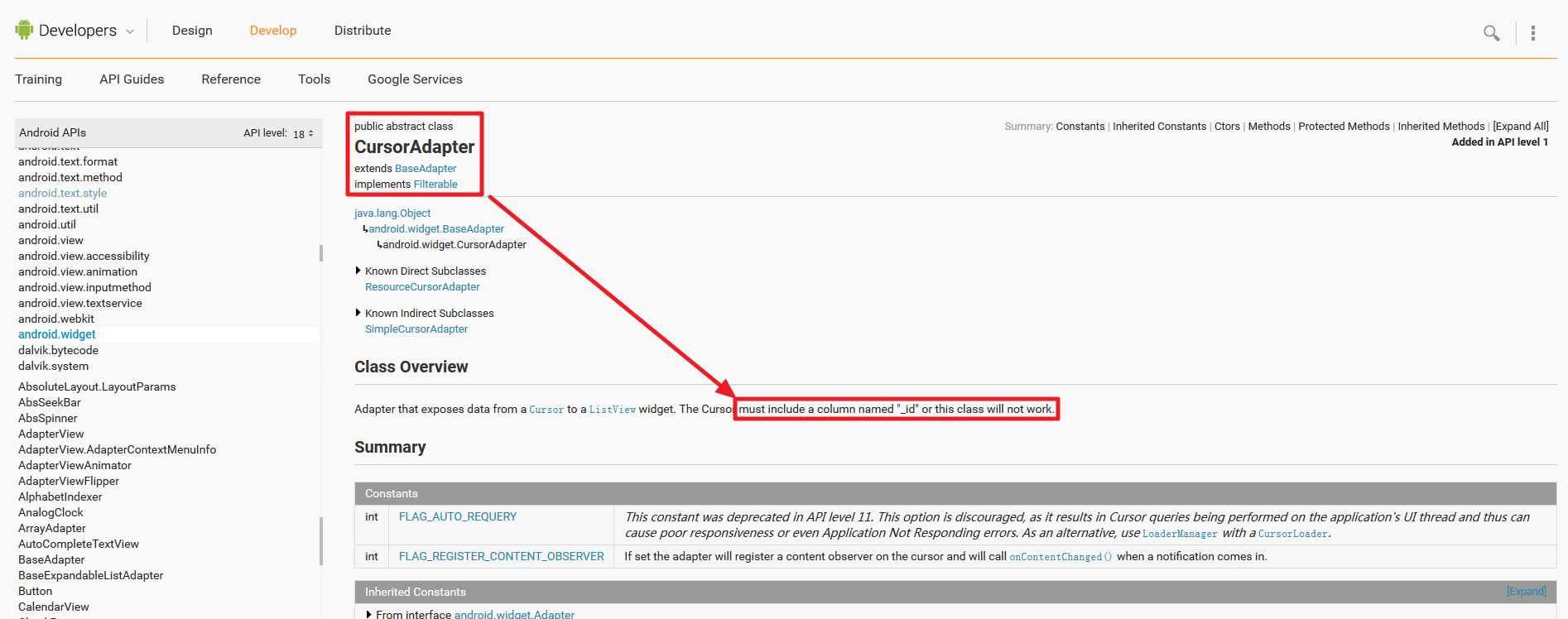The height and width of the screenshot is (619, 1568).
Task: Open the SimpleCursorAdapter link
Action: point(416,329)
